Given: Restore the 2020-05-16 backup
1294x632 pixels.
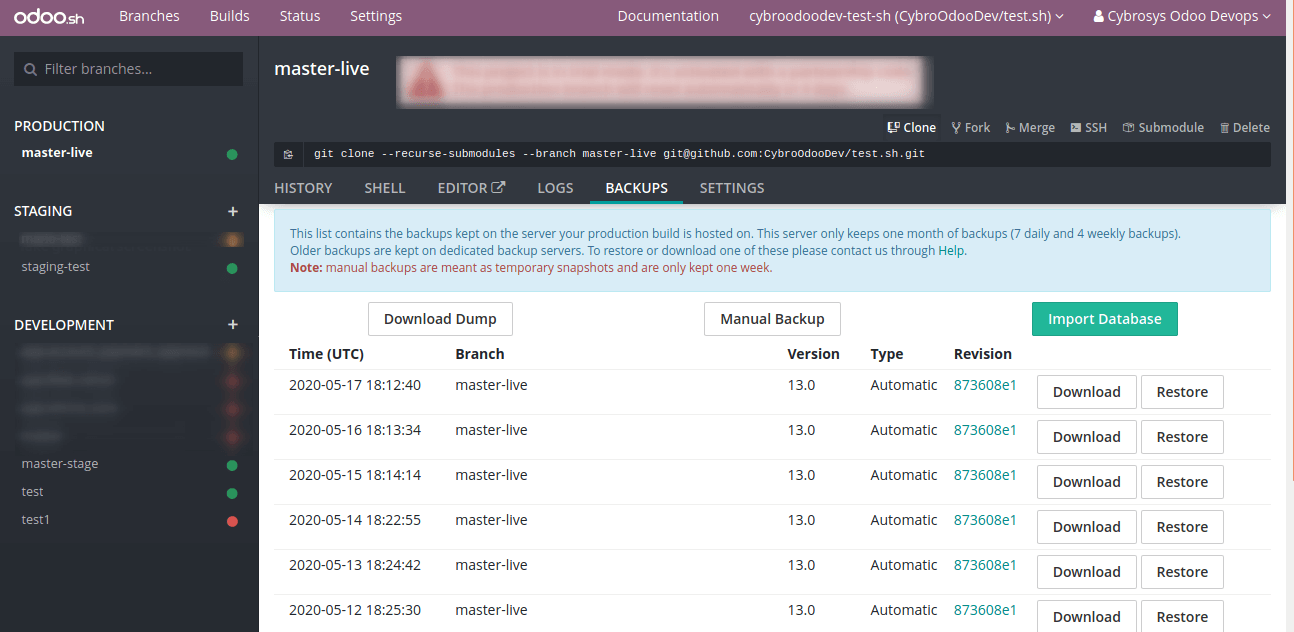Looking at the screenshot, I should tap(1182, 437).
